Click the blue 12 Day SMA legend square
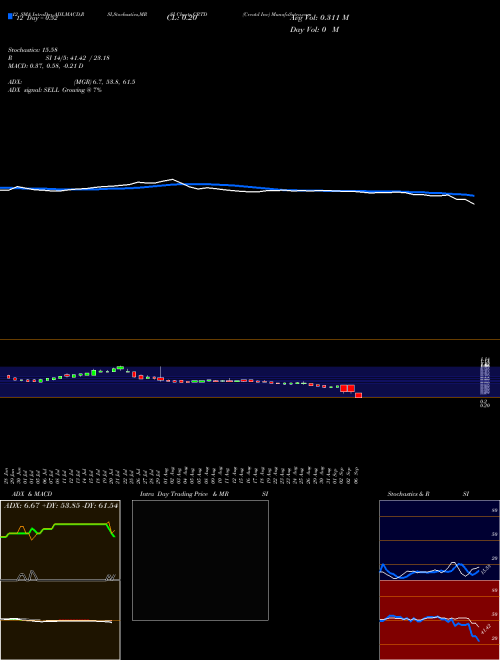 coord(10,16)
